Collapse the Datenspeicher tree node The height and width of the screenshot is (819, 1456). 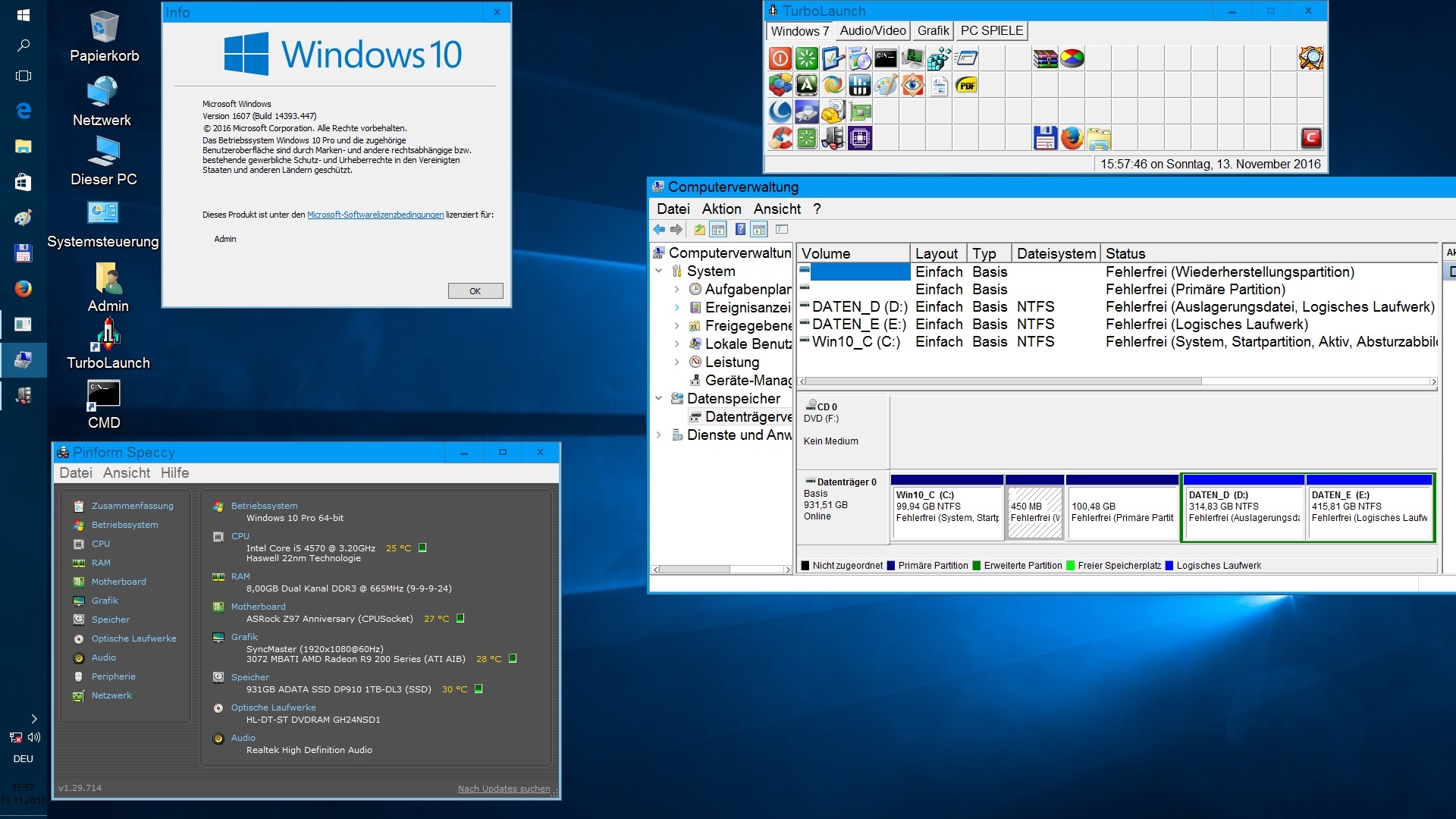(x=658, y=399)
